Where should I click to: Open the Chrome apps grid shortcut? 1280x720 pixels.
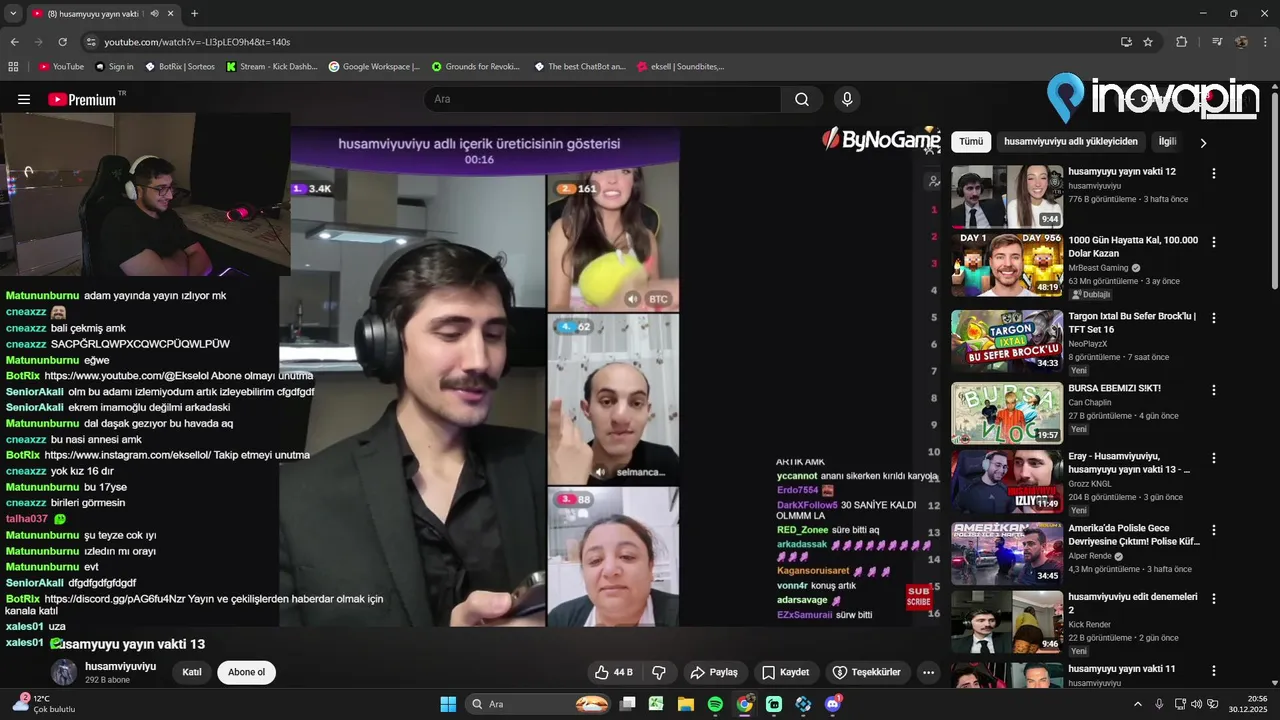[x=13, y=67]
